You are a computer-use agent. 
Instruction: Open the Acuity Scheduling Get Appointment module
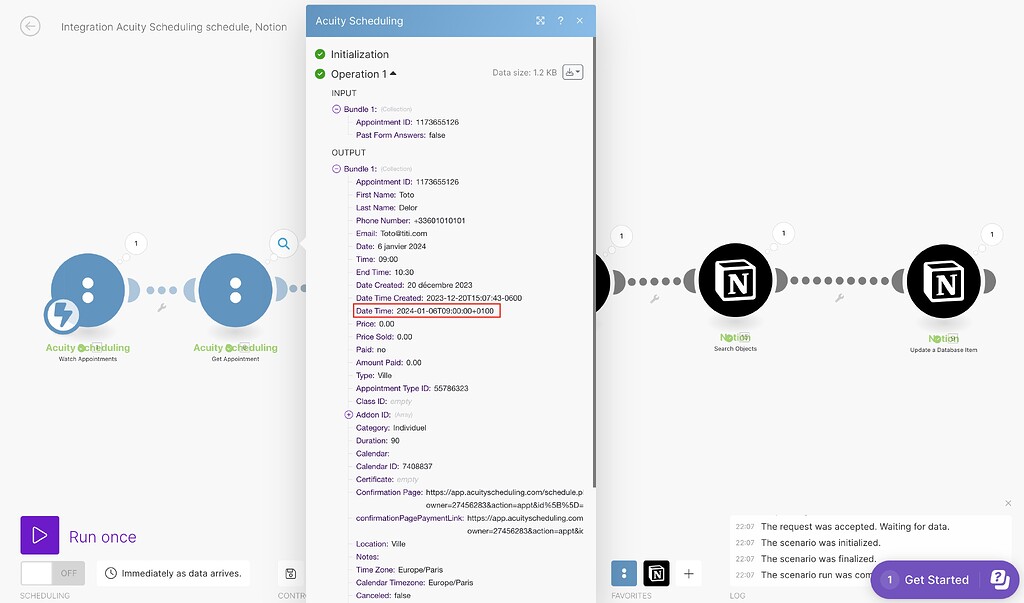pyautogui.click(x=234, y=289)
